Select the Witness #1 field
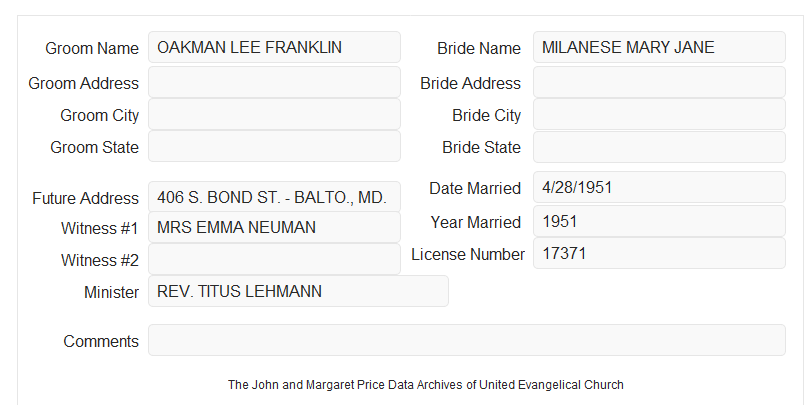 tap(274, 227)
